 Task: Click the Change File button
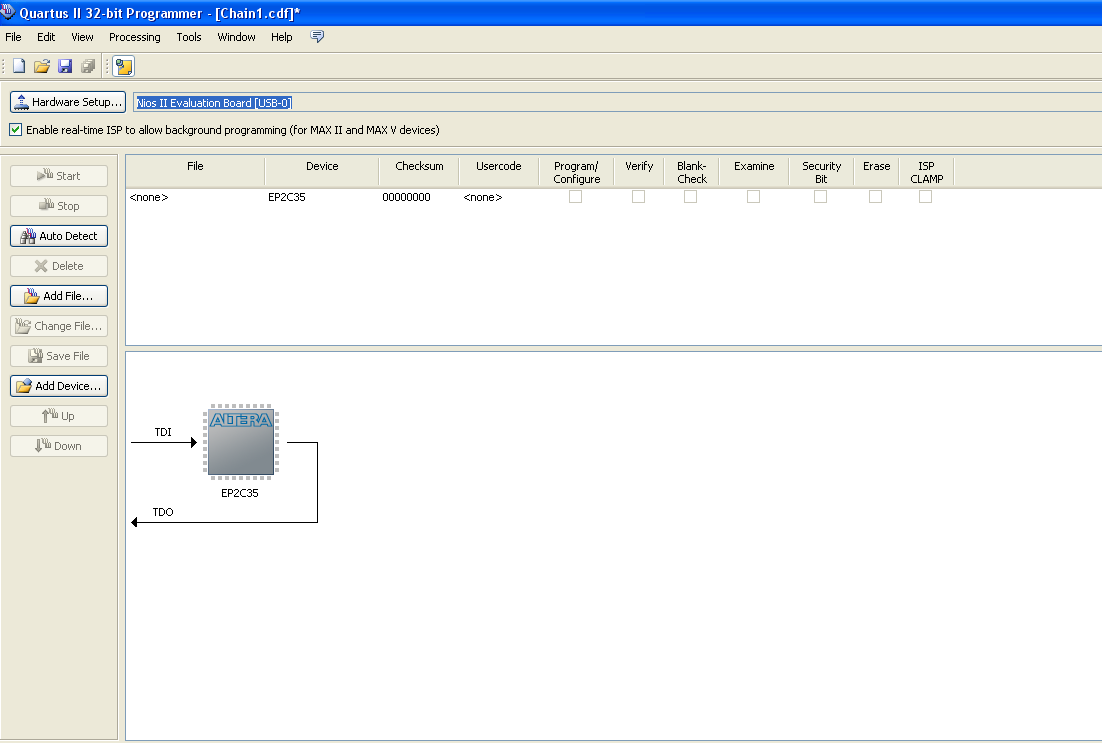59,326
